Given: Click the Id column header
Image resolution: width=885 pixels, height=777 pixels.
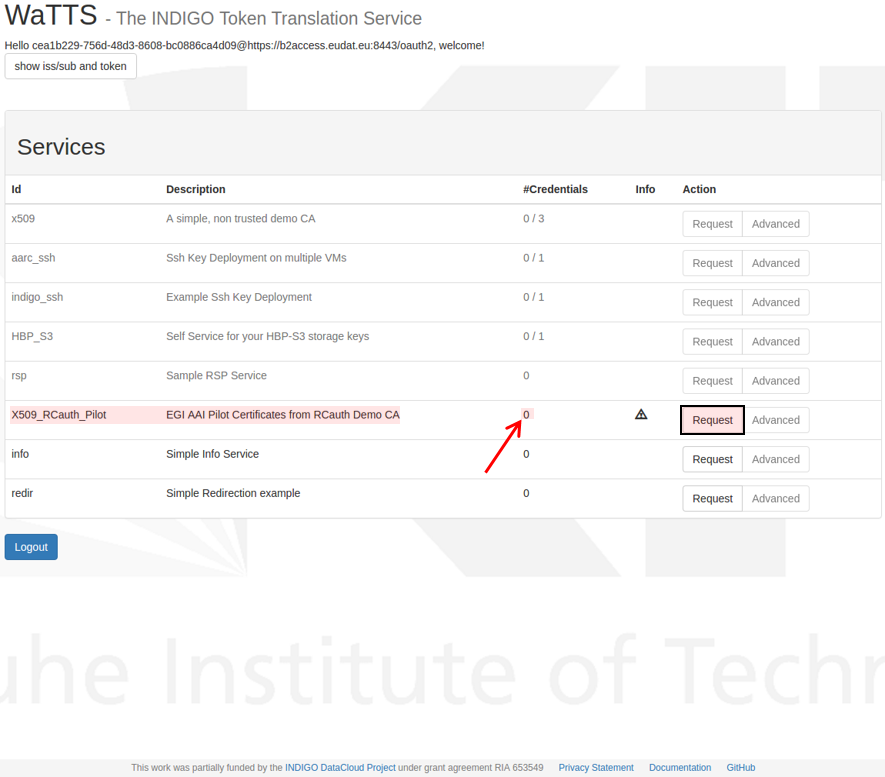Looking at the screenshot, I should (x=16, y=189).
